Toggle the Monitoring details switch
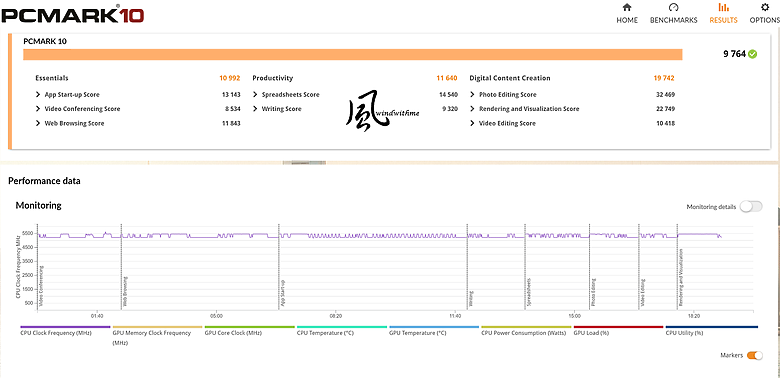 751,207
